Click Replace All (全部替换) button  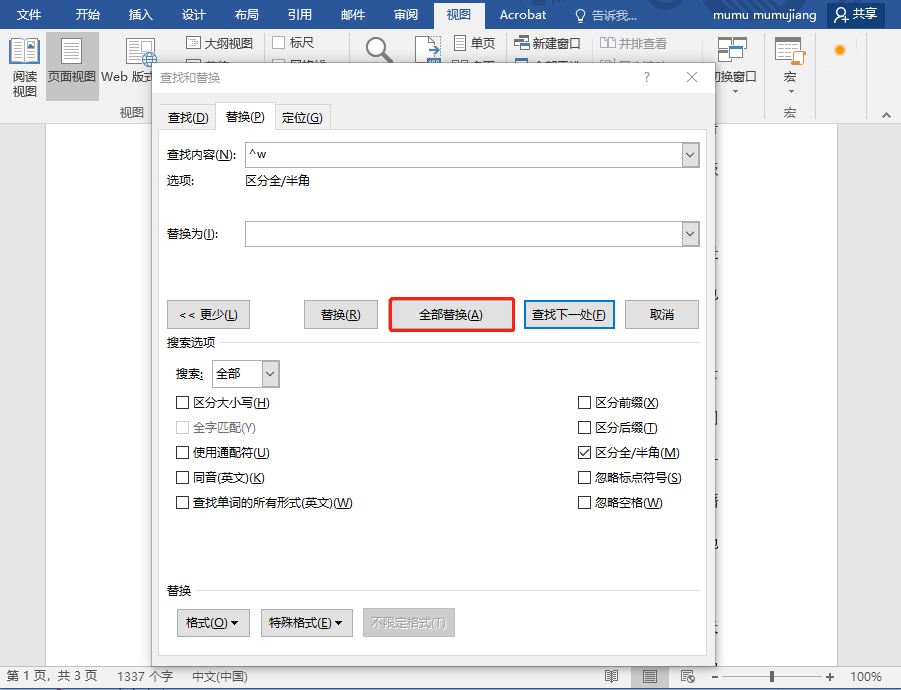[x=451, y=314]
